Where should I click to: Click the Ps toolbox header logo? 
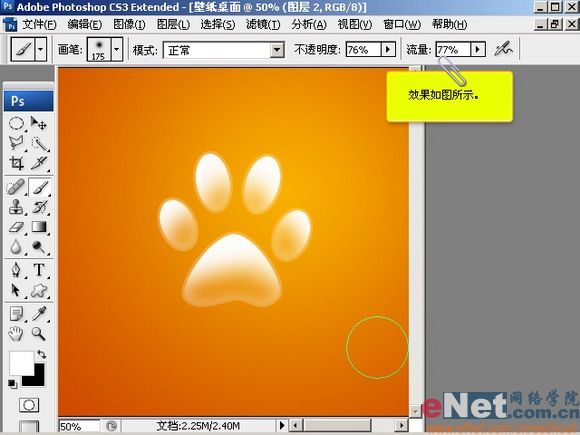pos(28,101)
